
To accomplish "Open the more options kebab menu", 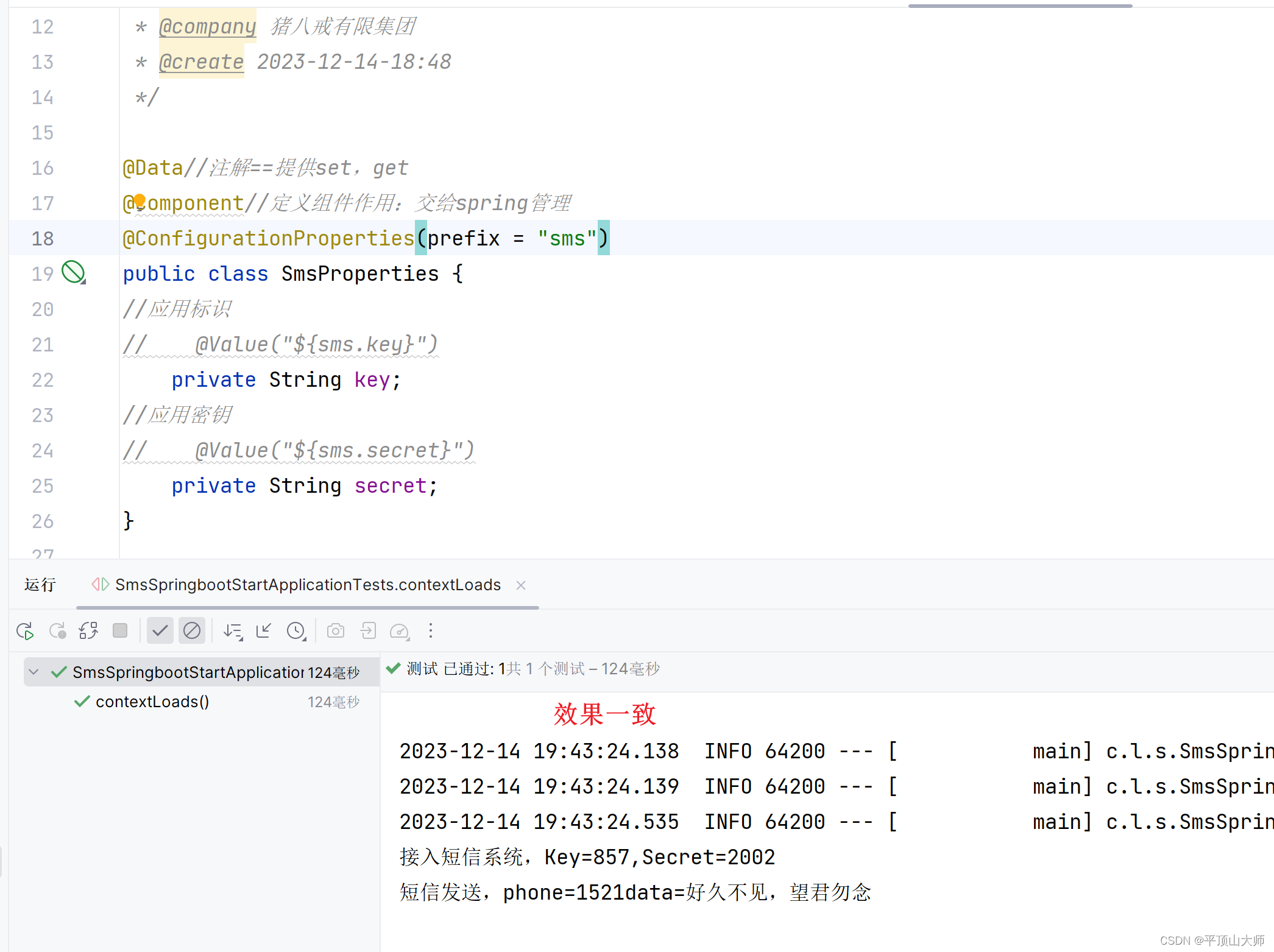I will click(x=431, y=630).
